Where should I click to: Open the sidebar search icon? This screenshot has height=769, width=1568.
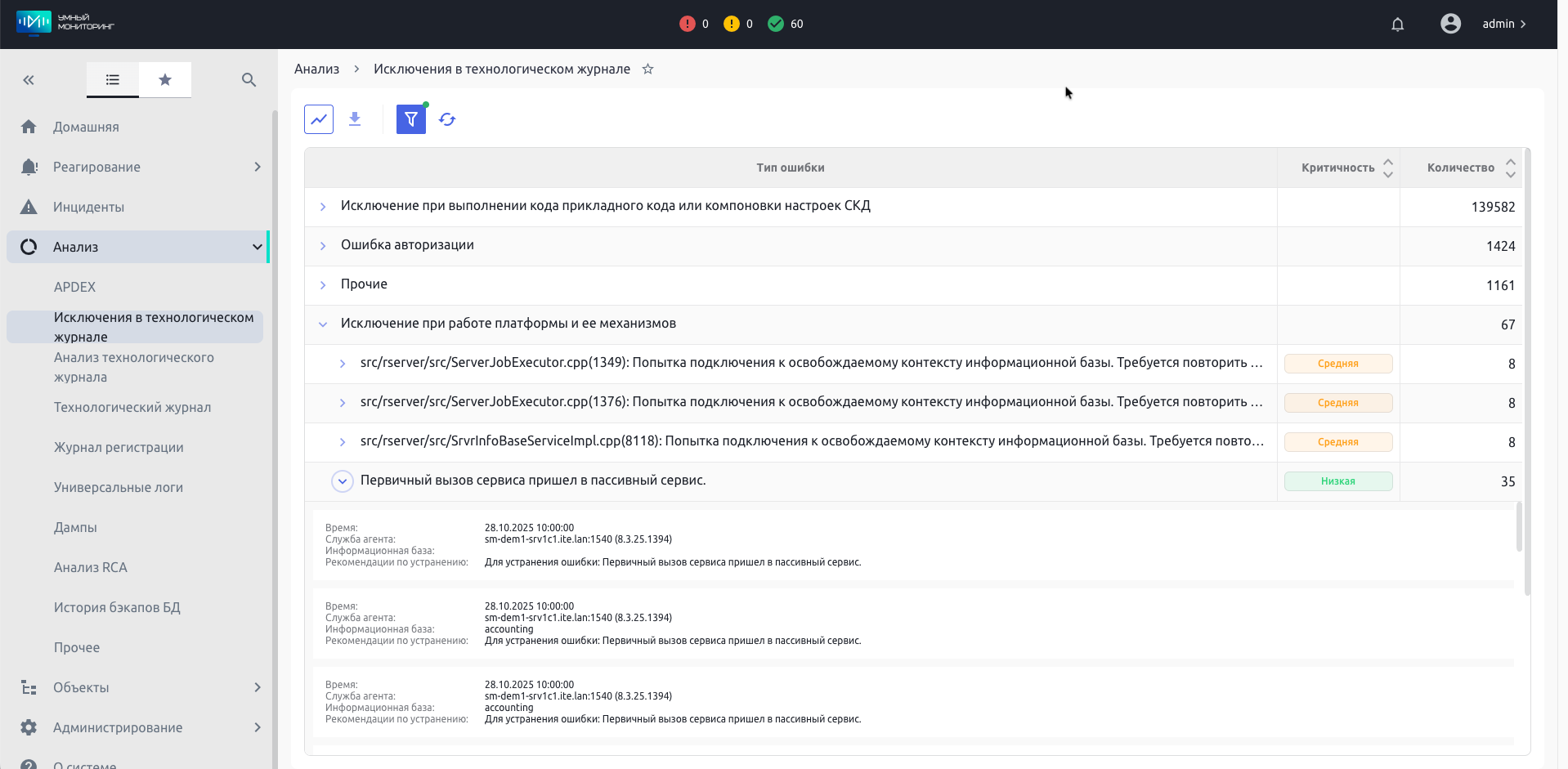click(x=249, y=80)
